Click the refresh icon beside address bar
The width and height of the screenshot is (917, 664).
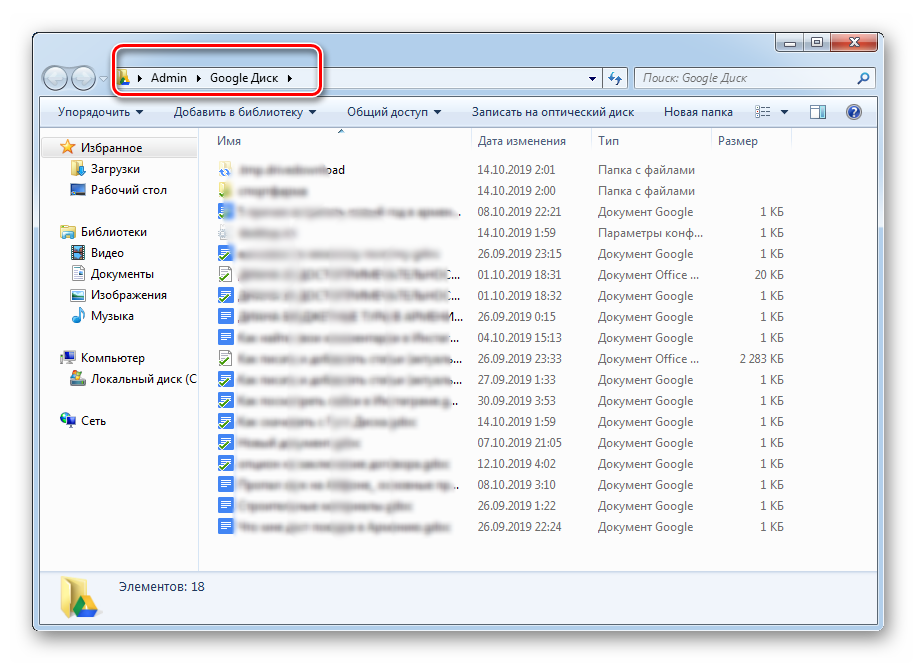(616, 78)
